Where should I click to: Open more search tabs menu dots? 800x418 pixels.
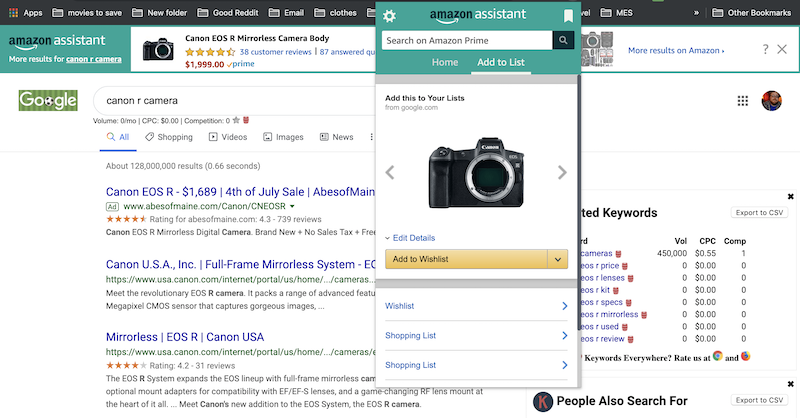371,137
